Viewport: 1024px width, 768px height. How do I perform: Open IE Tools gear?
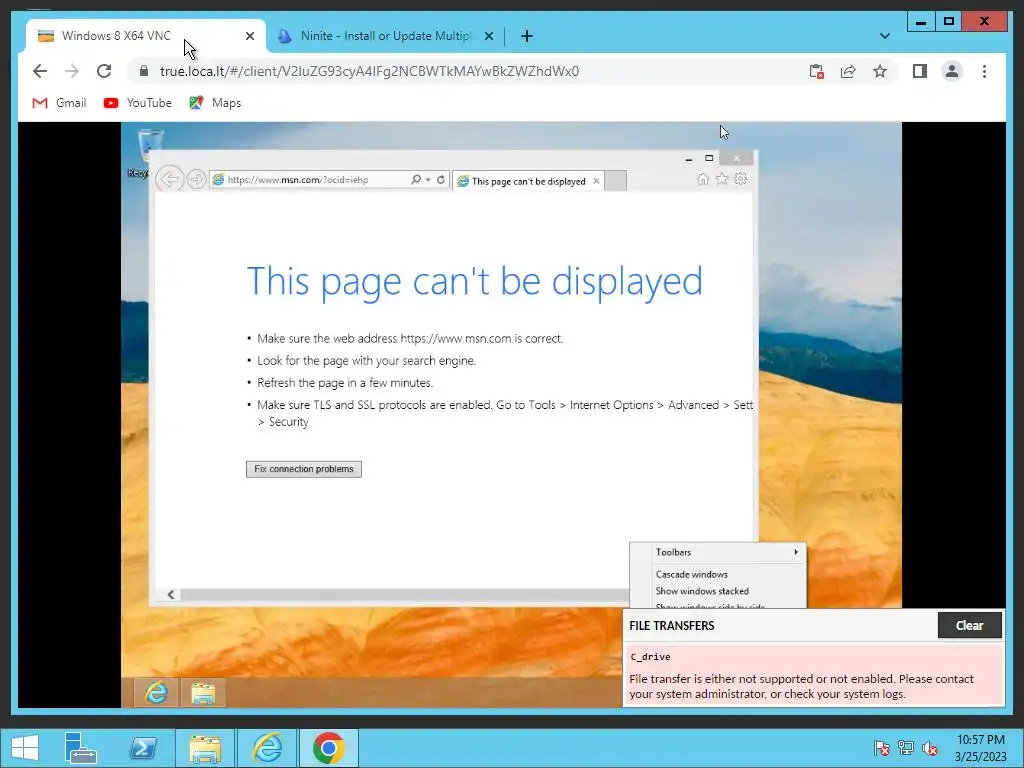point(741,178)
